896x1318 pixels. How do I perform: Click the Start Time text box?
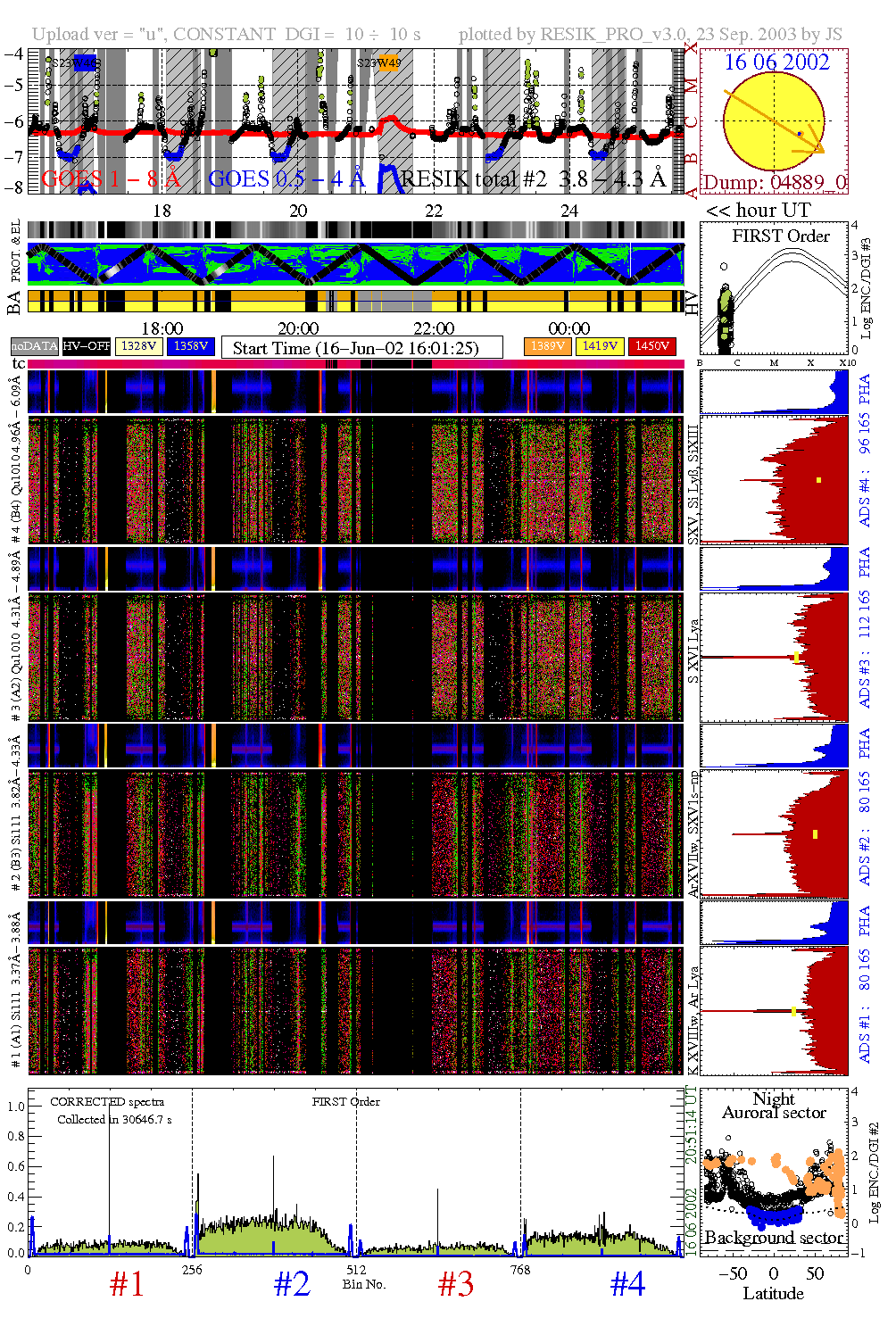361,347
